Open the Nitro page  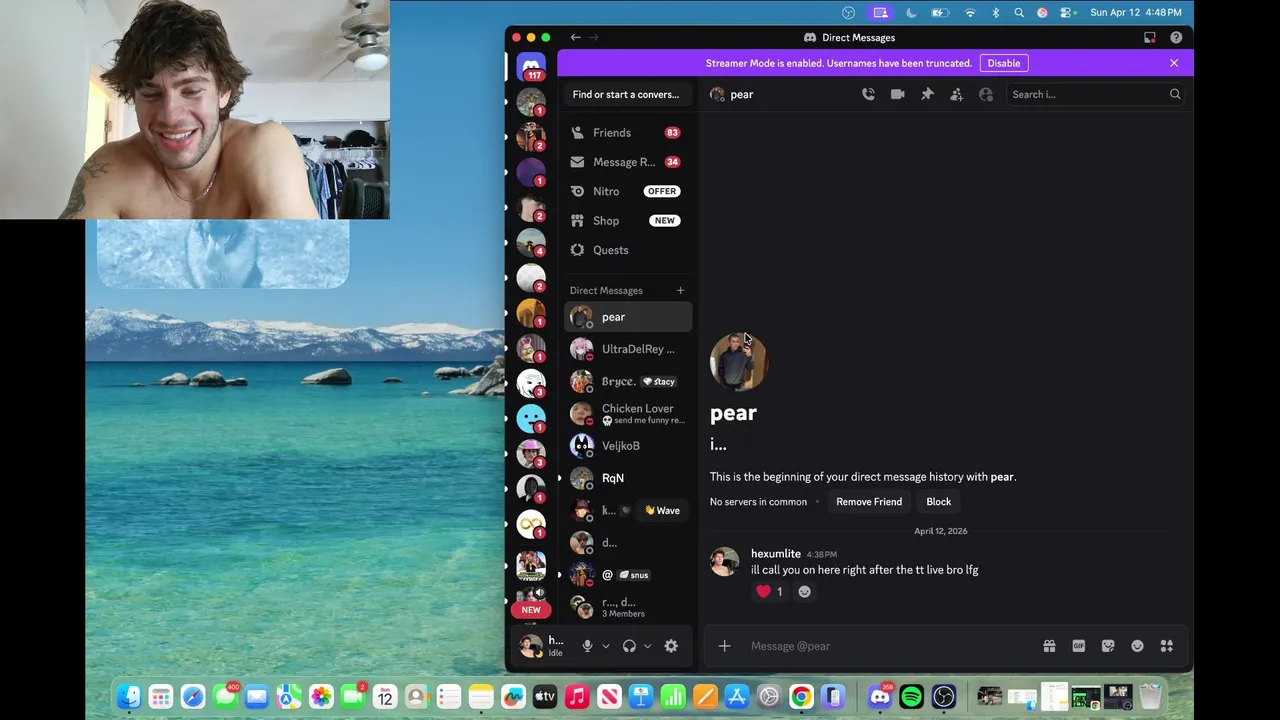click(627, 191)
